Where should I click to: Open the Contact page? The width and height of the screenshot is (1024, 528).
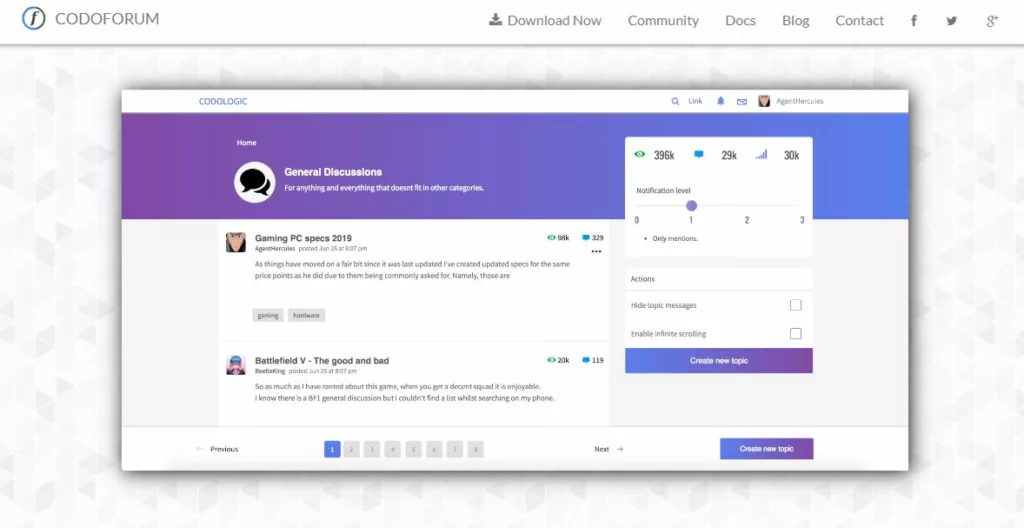pyautogui.click(x=859, y=20)
